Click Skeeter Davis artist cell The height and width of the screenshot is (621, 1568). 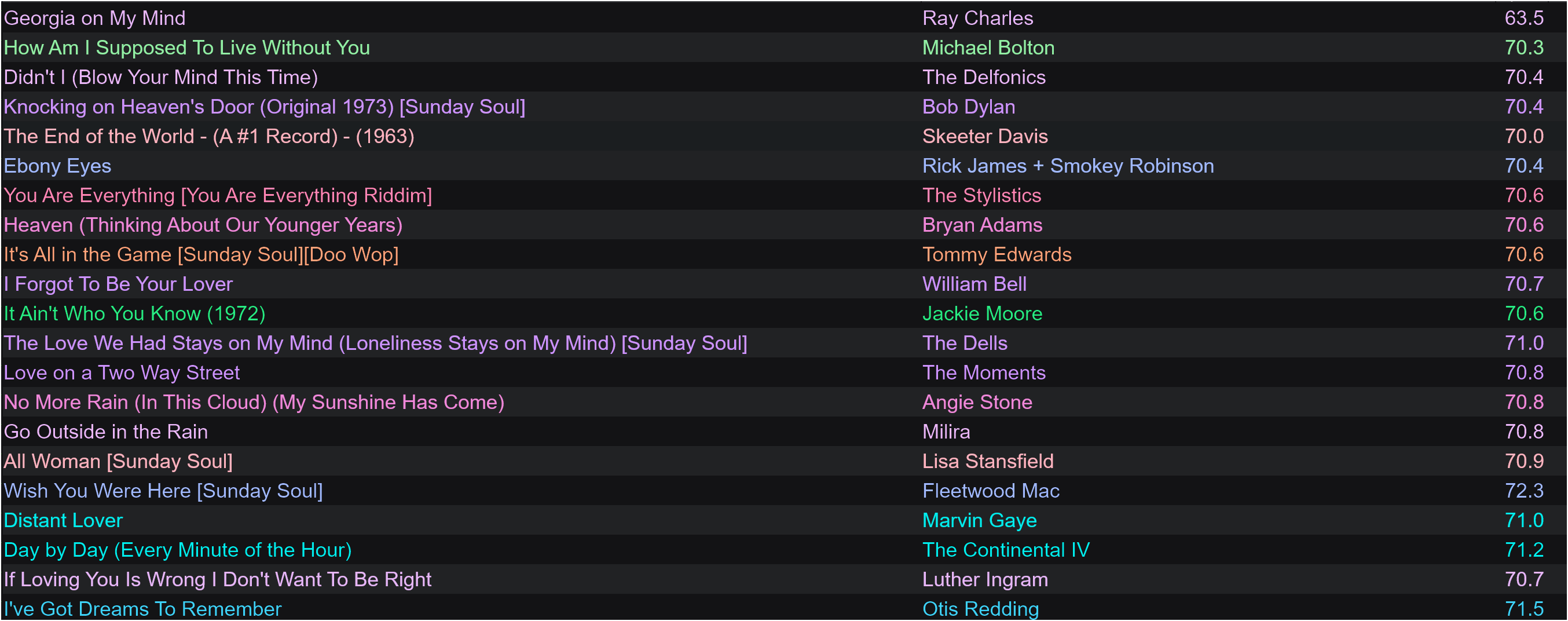click(985, 136)
